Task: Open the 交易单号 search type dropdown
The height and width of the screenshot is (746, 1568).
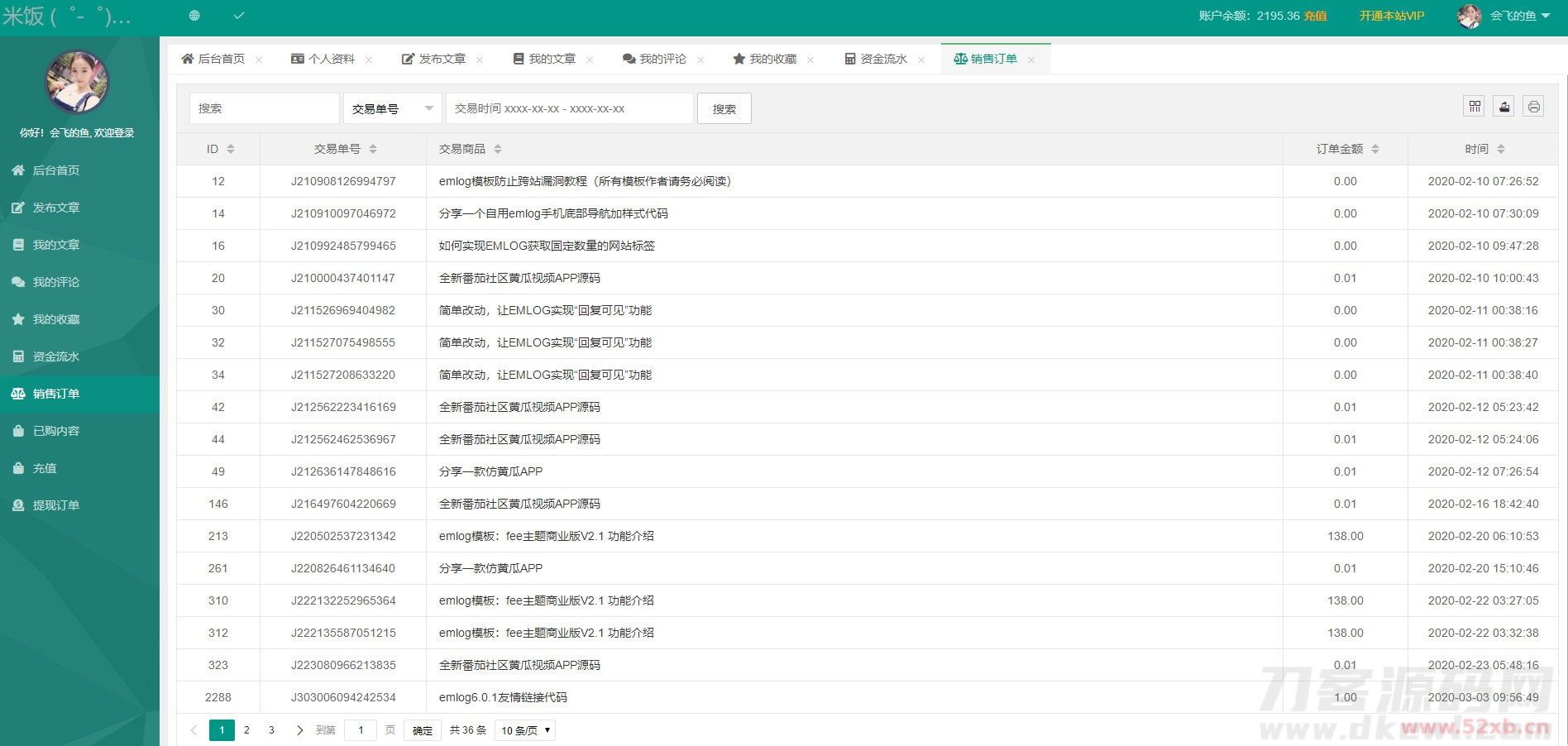Action: (x=392, y=108)
